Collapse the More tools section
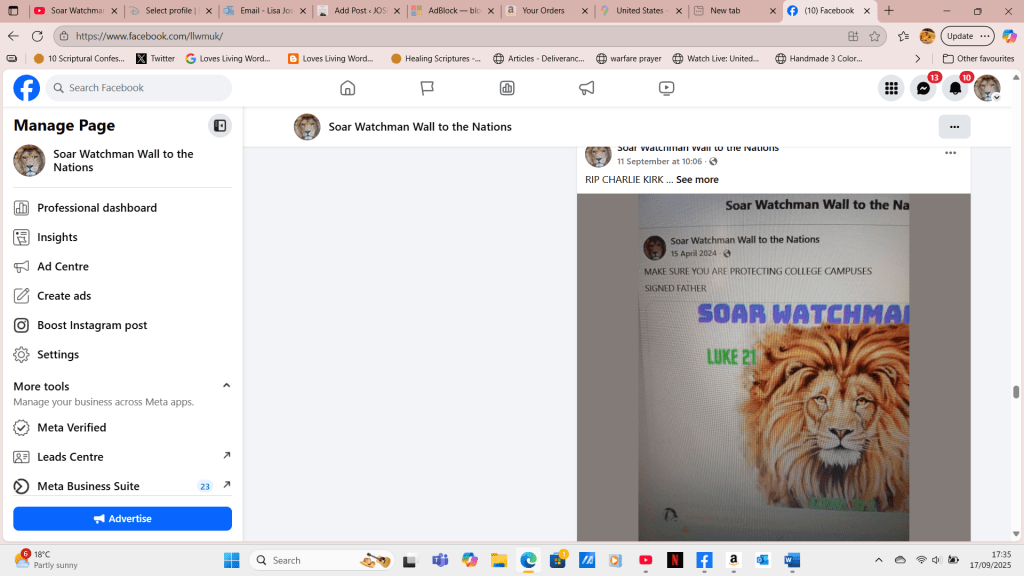1024x576 pixels. pos(226,386)
